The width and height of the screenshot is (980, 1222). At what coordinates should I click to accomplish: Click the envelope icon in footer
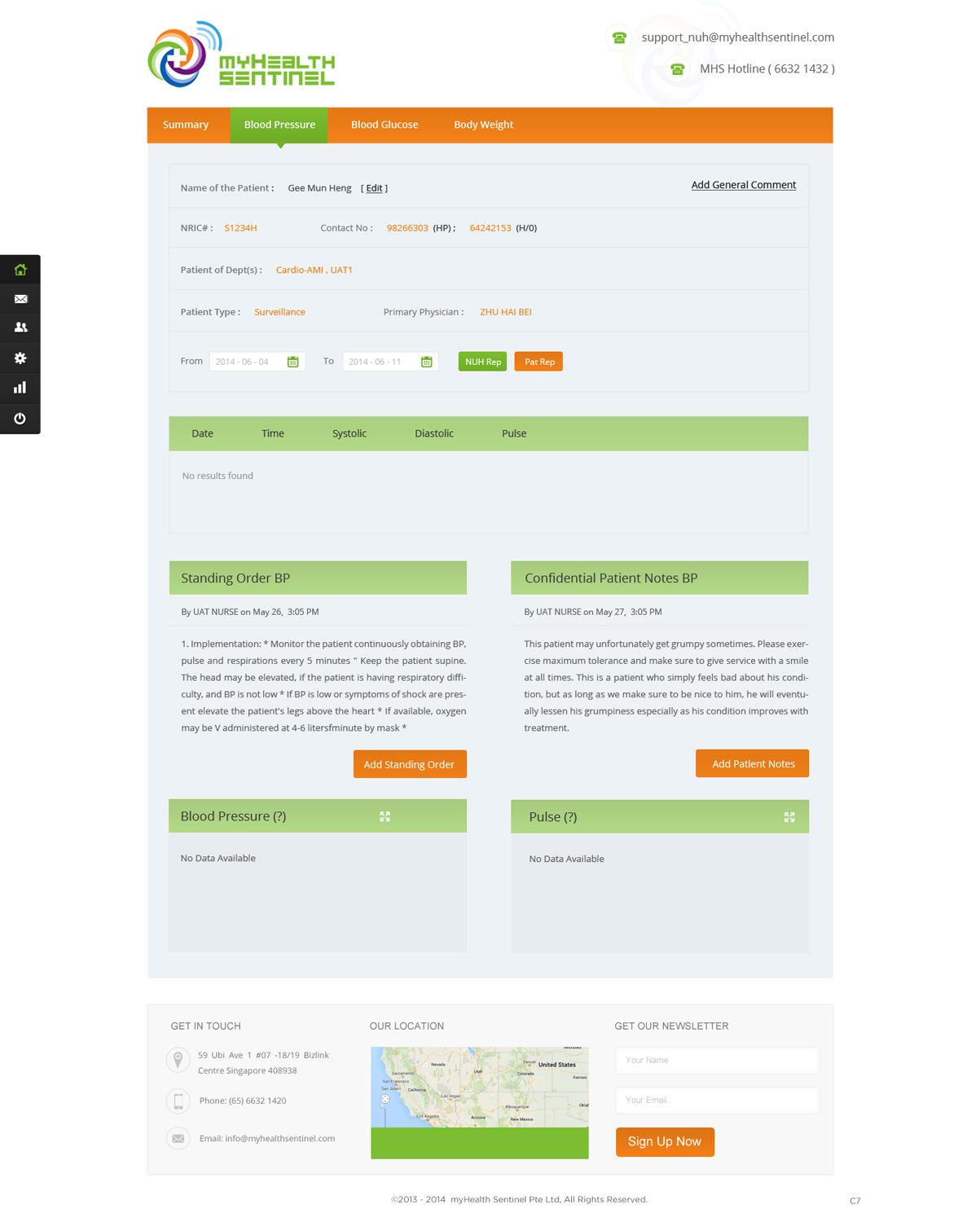178,1138
